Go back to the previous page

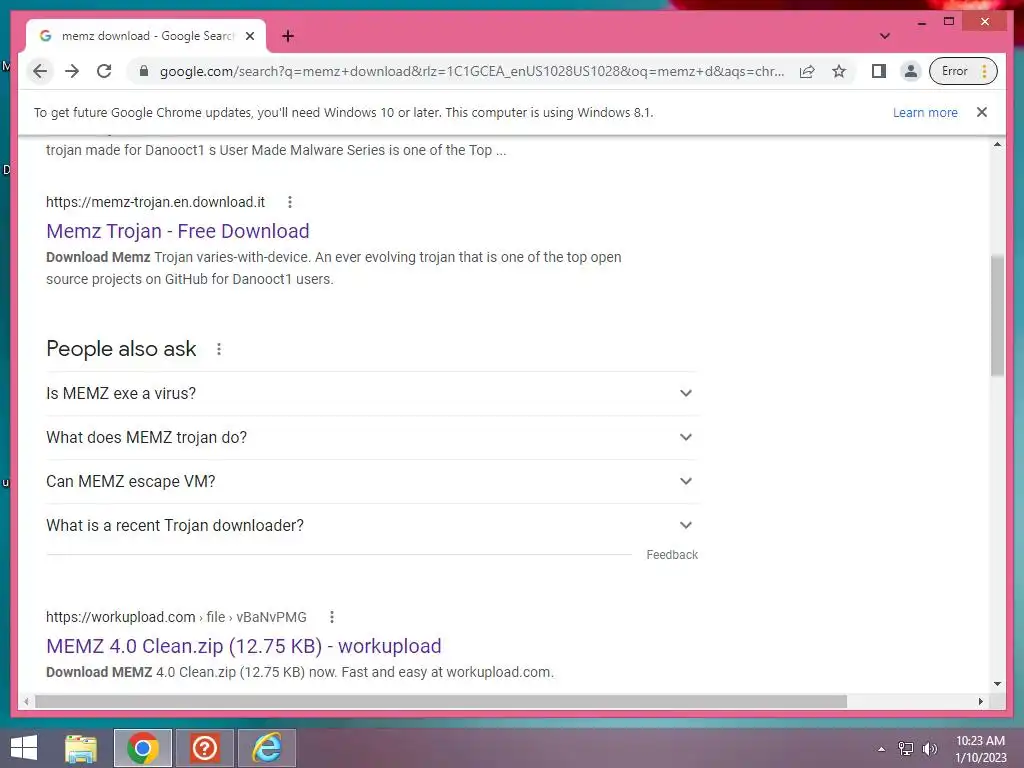40,71
